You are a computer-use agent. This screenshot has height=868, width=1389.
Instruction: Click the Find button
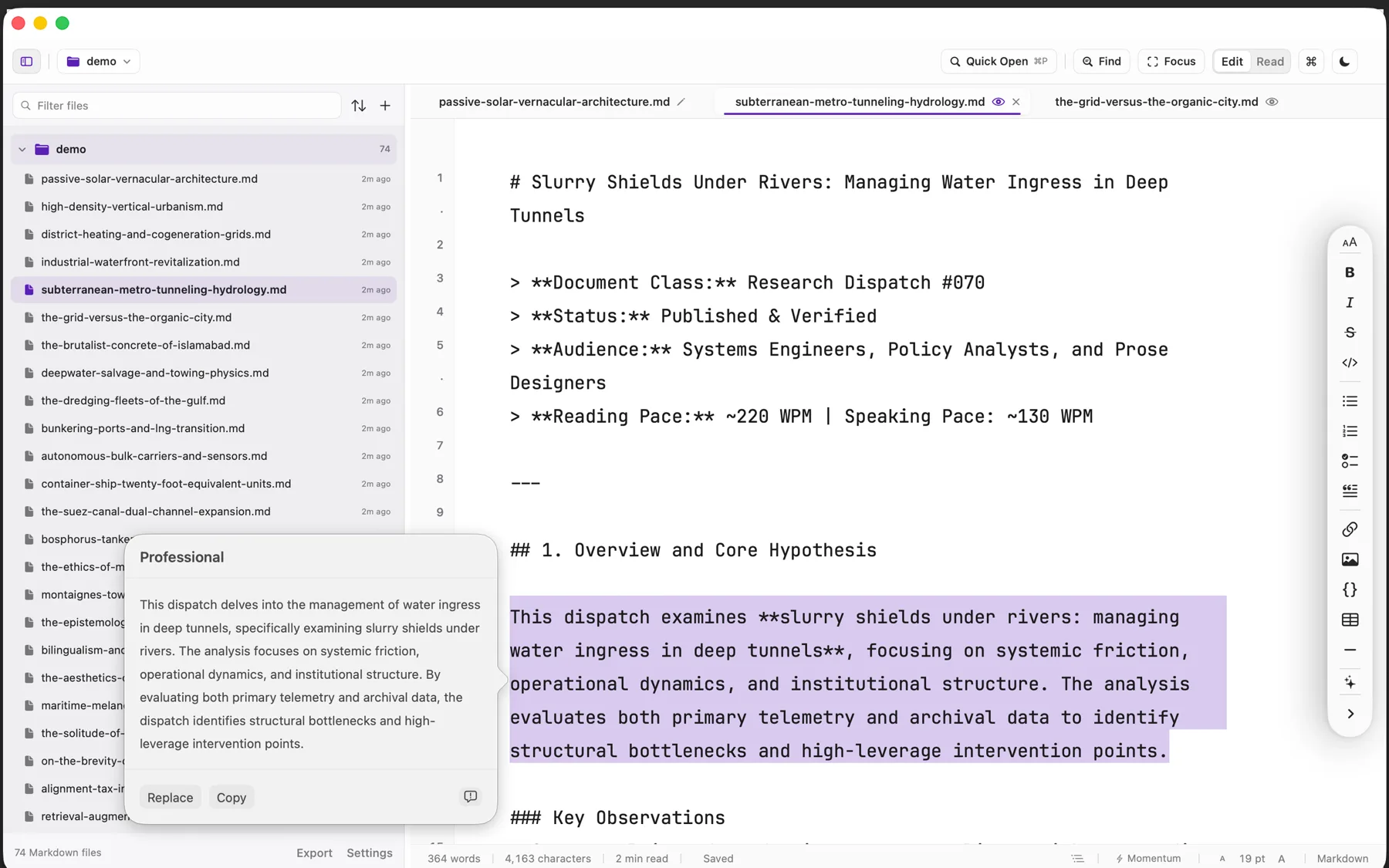coord(1102,61)
